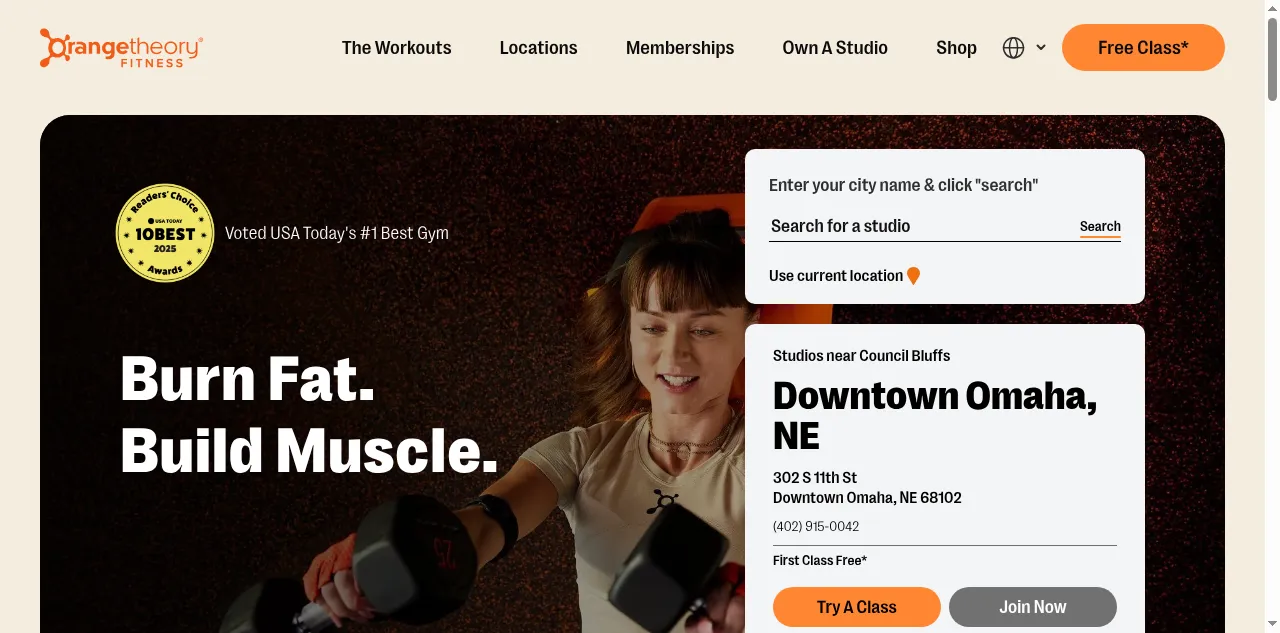Choose Use current location
This screenshot has height=633, width=1280.
tap(836, 276)
